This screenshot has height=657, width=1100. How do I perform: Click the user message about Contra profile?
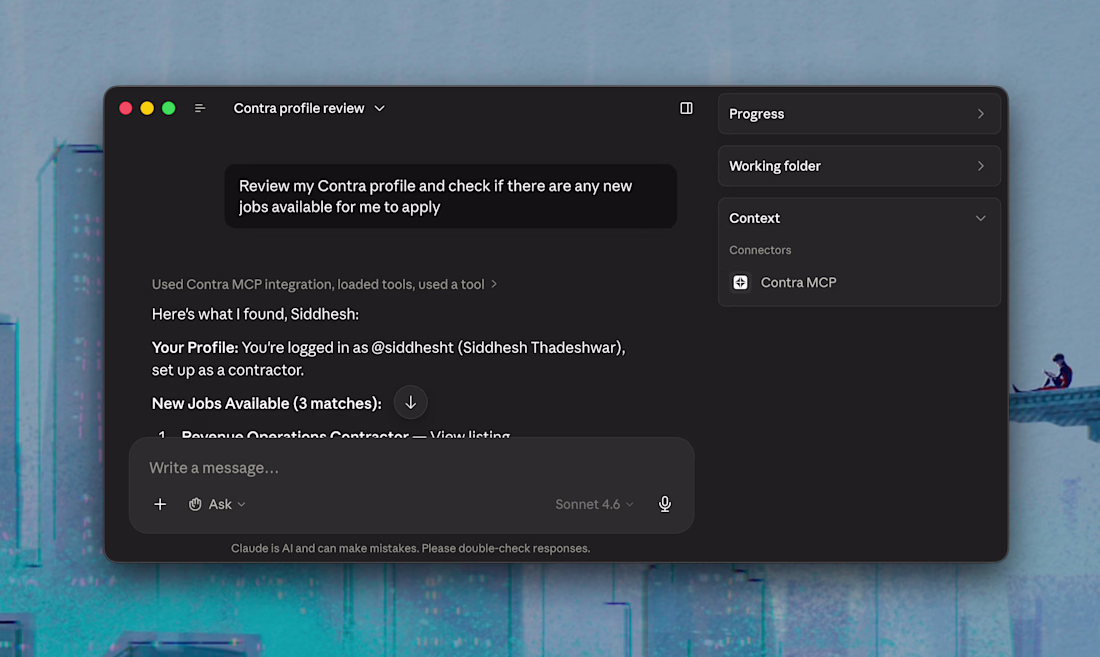coord(450,196)
